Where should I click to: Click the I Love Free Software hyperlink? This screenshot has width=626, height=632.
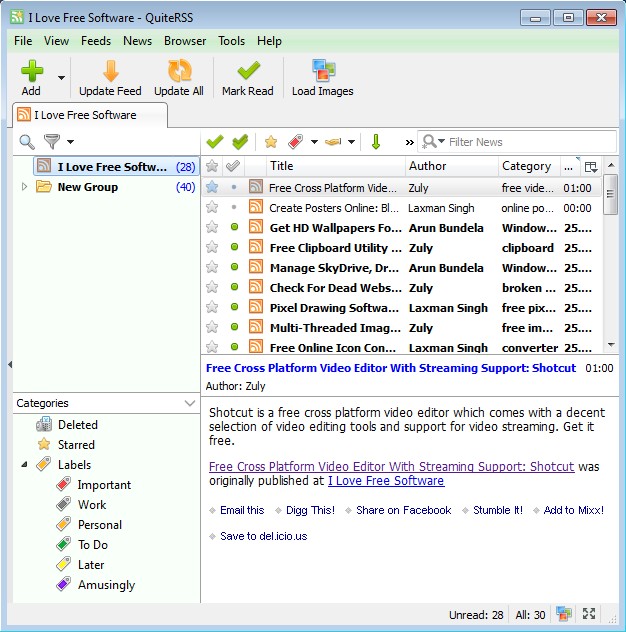[x=386, y=481]
